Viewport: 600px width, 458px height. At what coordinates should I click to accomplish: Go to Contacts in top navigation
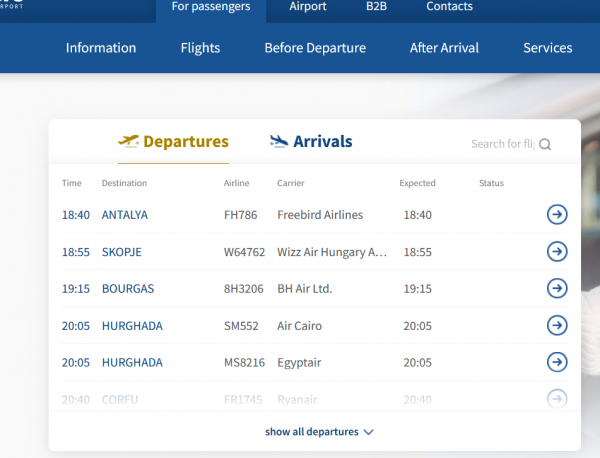449,7
